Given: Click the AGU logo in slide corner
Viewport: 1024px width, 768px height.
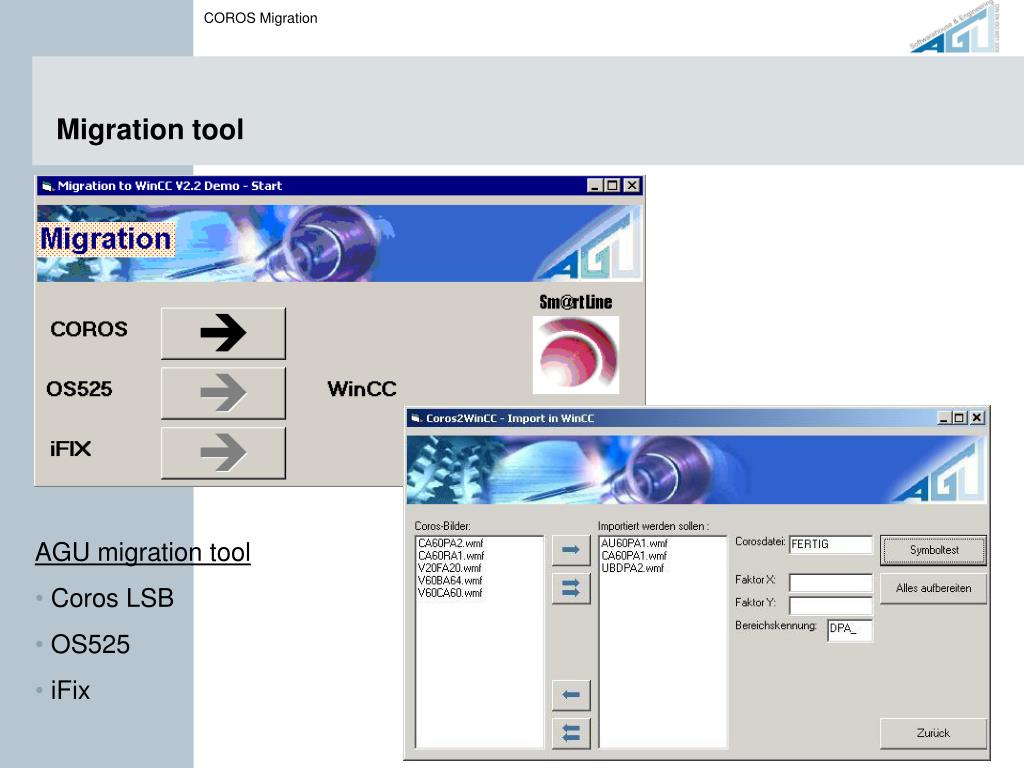Looking at the screenshot, I should coord(953,29).
